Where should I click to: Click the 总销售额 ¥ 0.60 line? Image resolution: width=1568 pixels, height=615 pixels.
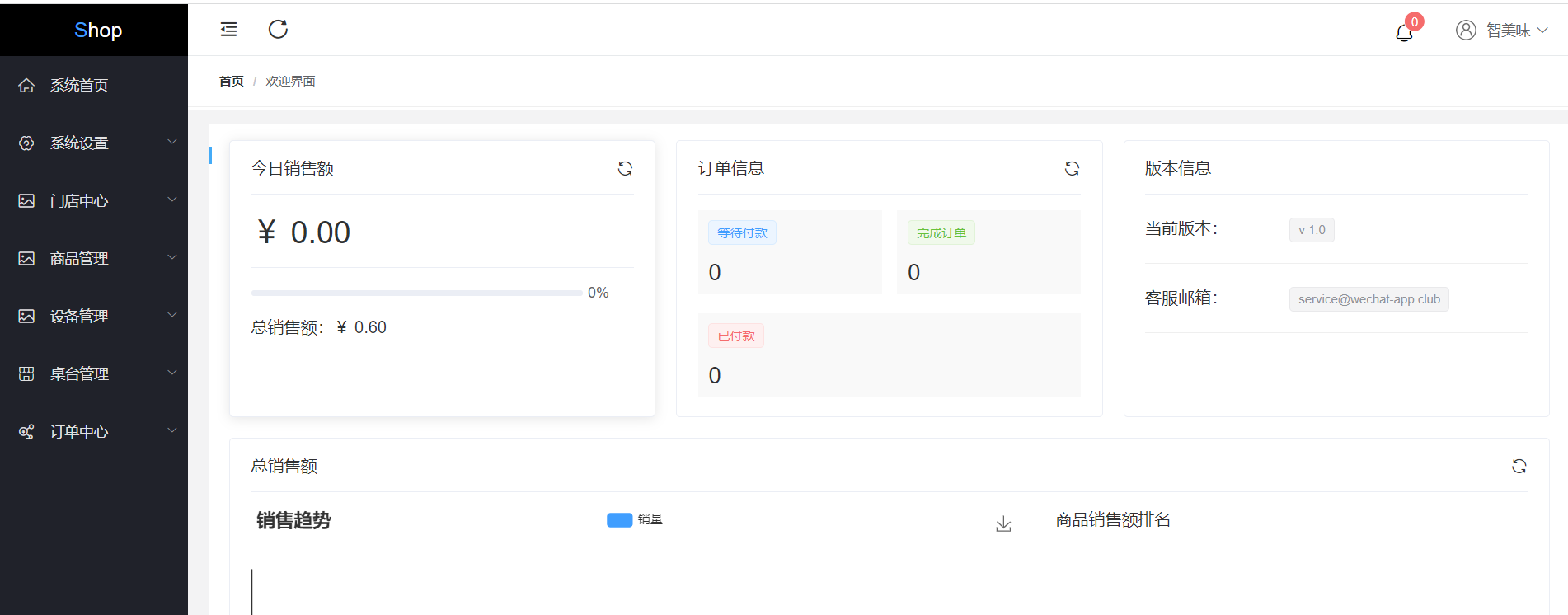319,327
